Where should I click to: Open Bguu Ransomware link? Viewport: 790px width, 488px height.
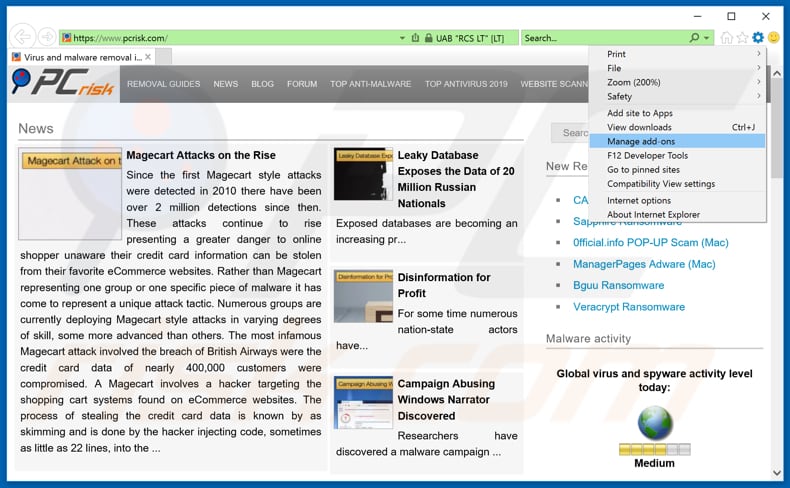coord(618,285)
